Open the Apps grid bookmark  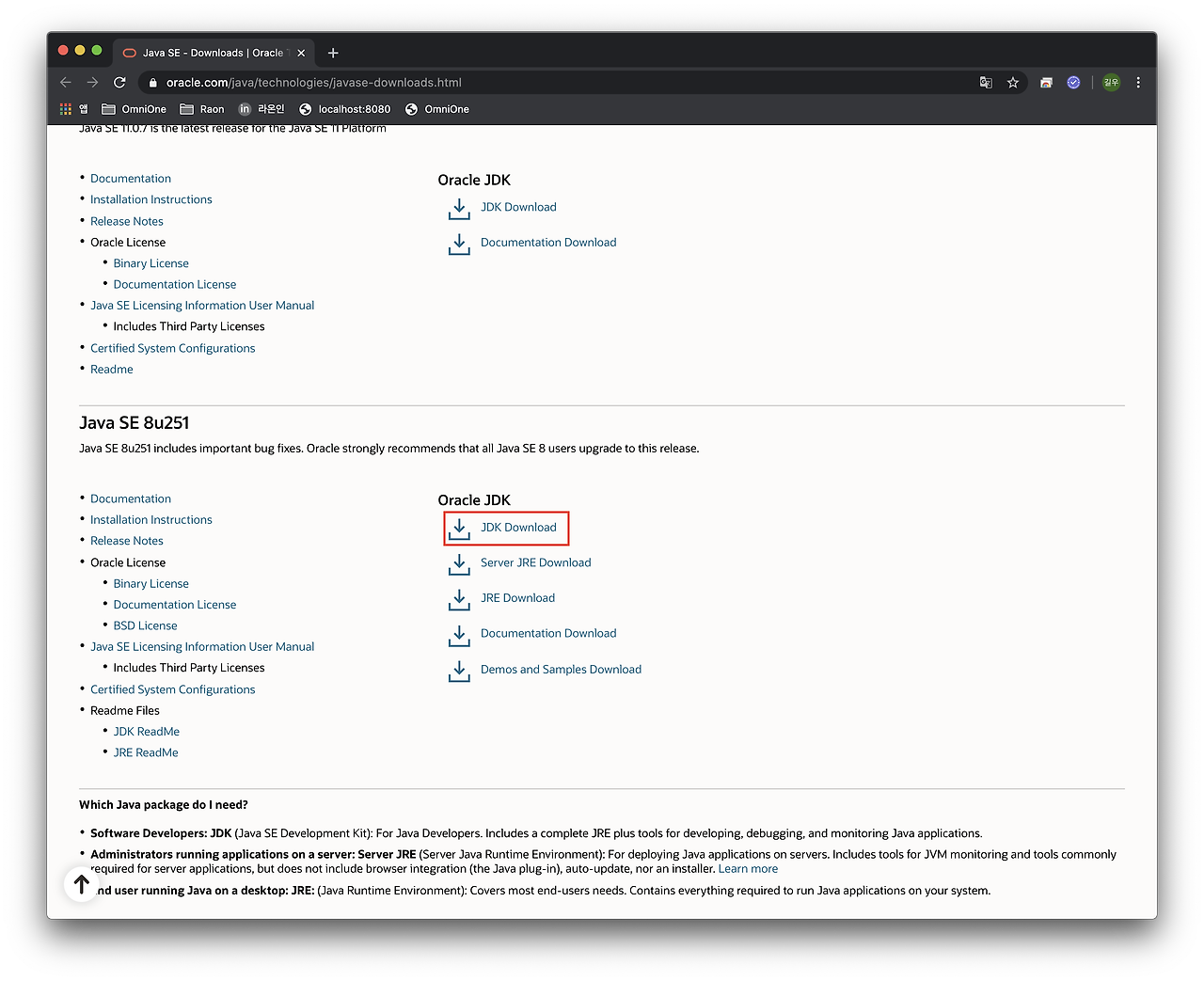(x=74, y=109)
